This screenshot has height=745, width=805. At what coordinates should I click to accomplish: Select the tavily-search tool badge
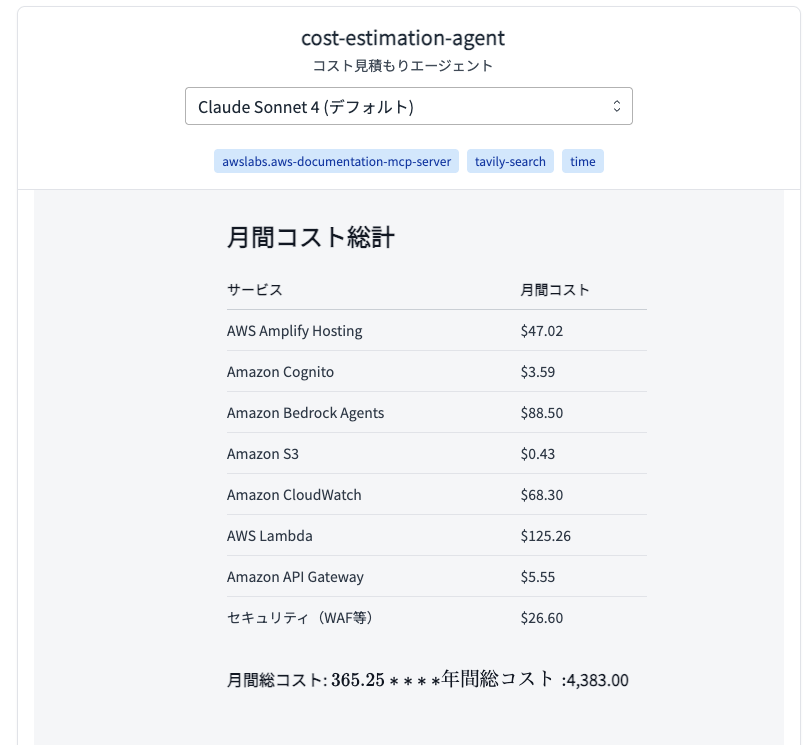tap(510, 161)
